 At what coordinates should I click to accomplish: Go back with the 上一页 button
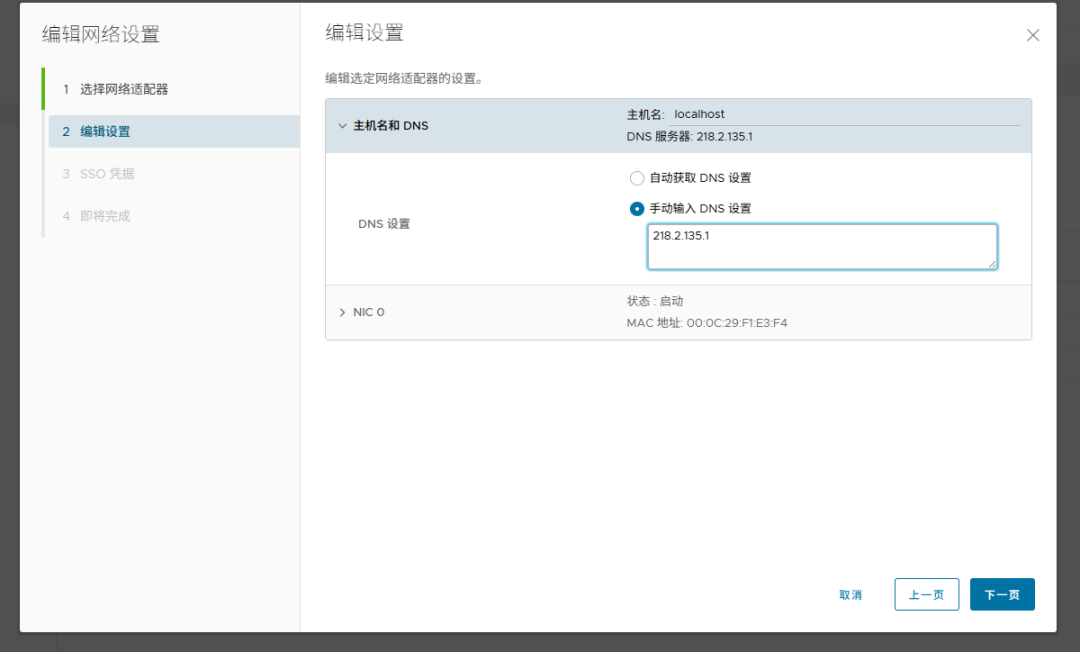pyautogui.click(x=926, y=594)
